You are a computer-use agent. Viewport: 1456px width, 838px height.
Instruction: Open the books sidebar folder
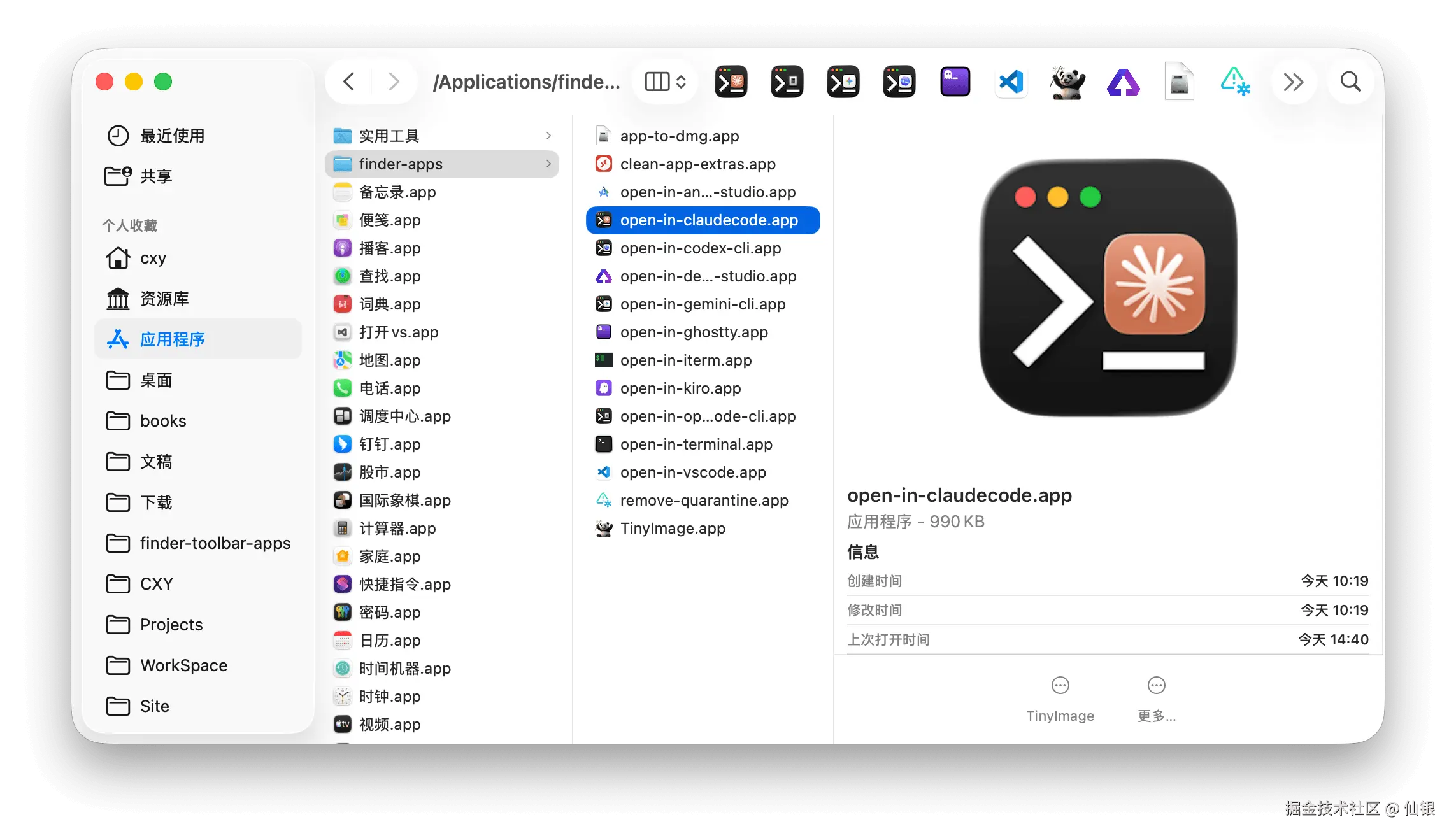(198, 421)
